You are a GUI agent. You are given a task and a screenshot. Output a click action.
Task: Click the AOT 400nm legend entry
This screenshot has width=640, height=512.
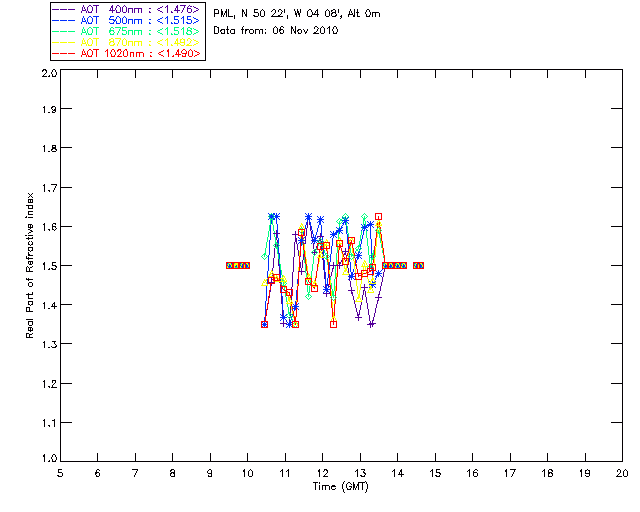coord(126,9)
